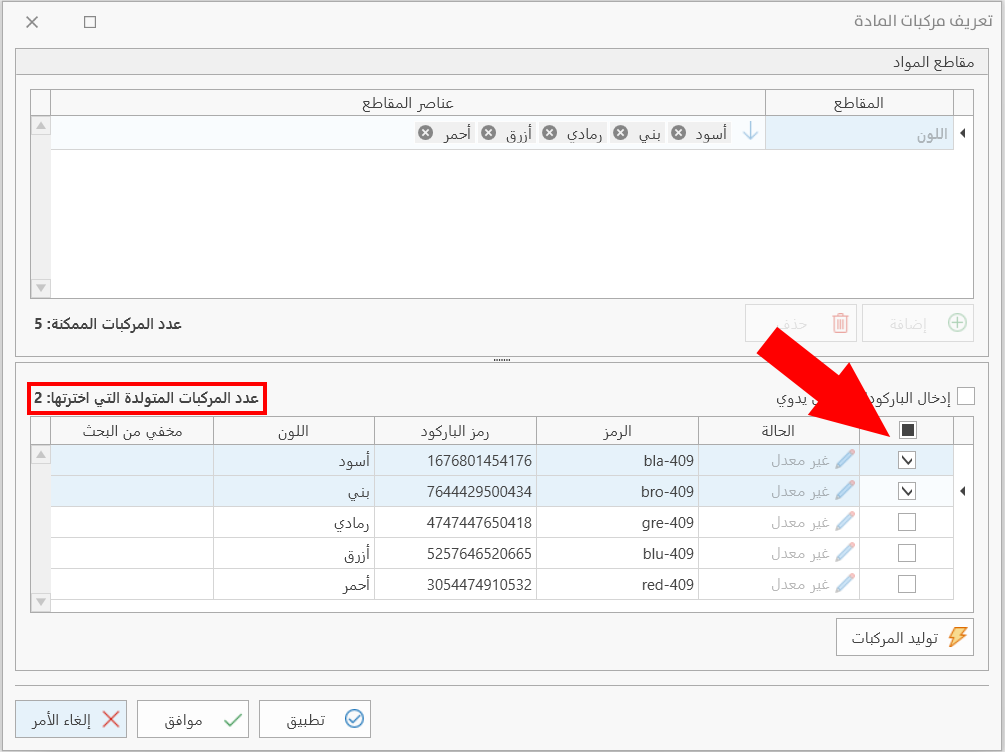The image size is (1005, 752).
Task: Click the pencil icon in gre-409 row
Action: point(845,522)
